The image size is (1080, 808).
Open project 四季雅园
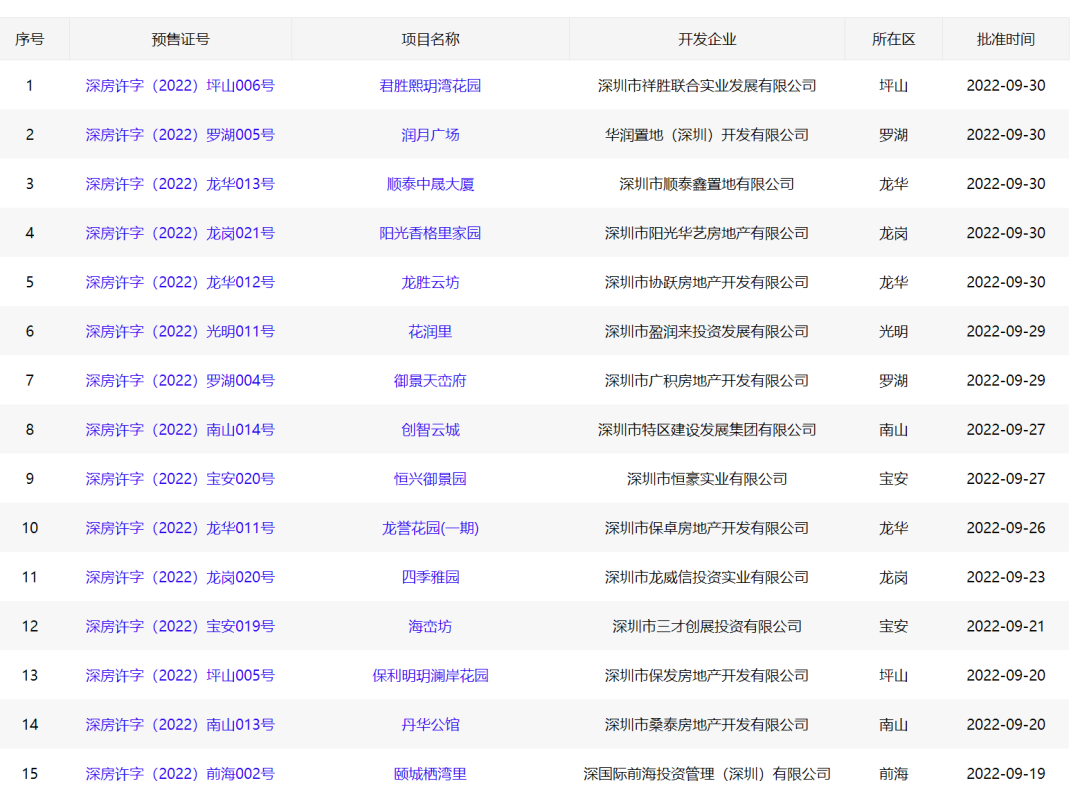[x=430, y=577]
